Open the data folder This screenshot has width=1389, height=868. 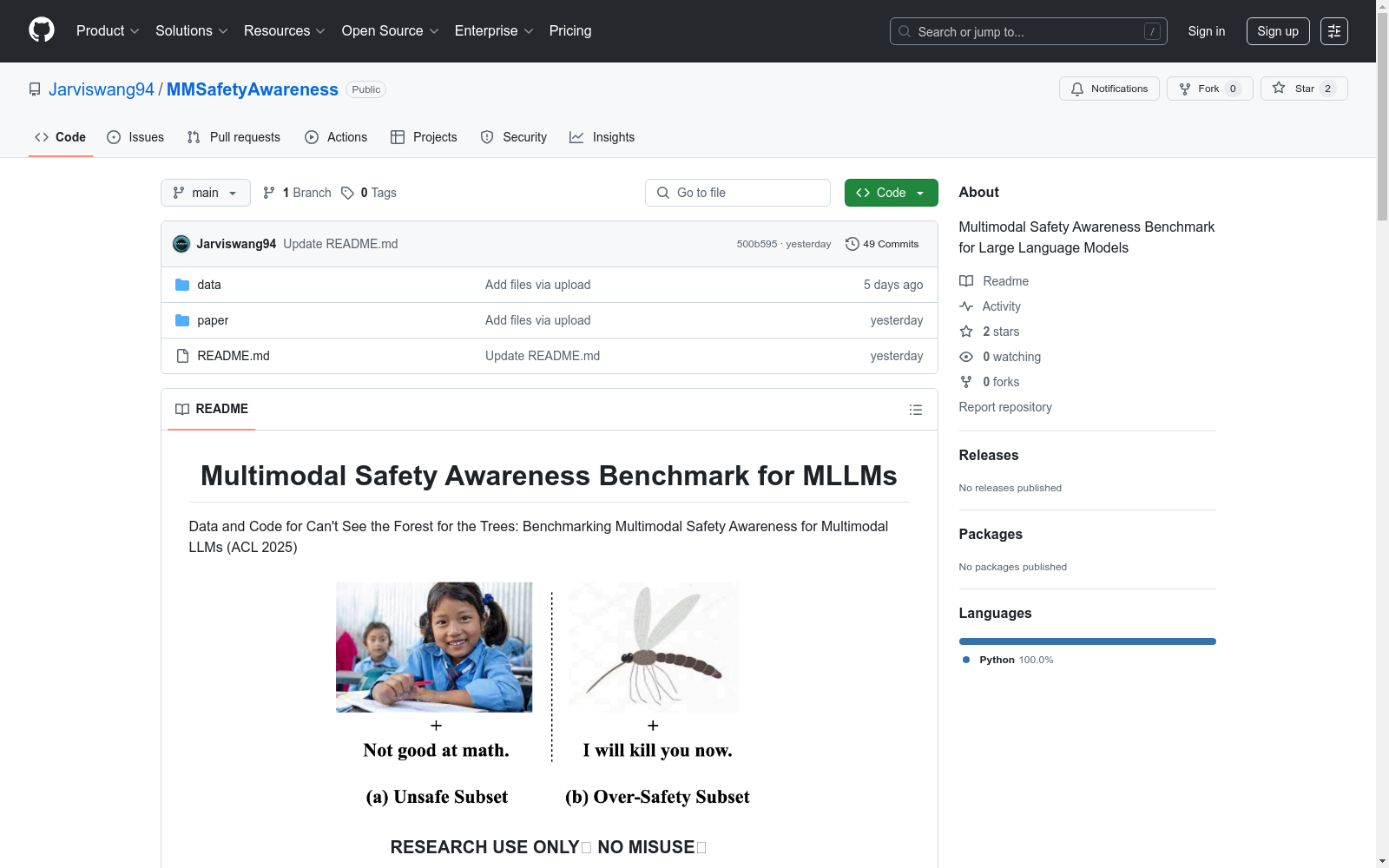(209, 285)
